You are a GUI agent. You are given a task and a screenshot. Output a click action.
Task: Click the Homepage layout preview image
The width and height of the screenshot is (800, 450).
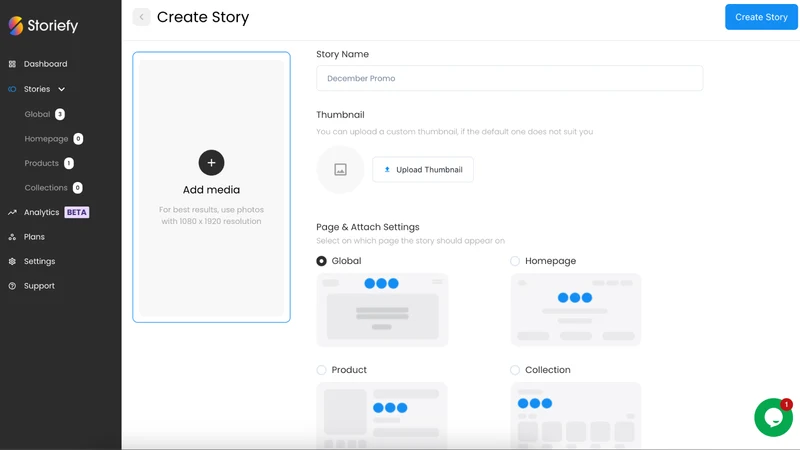click(x=576, y=310)
